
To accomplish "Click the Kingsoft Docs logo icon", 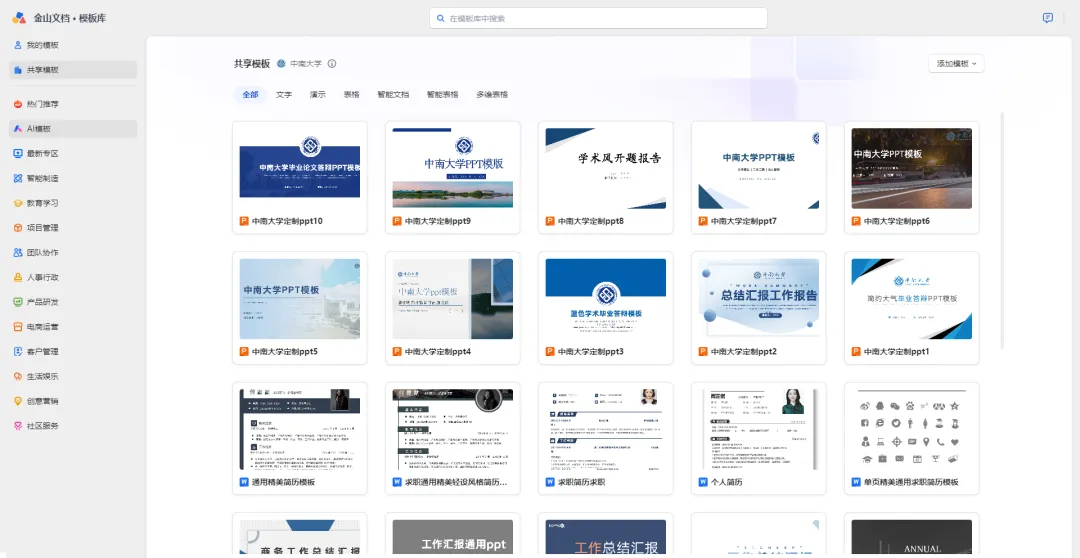I will click(19, 18).
